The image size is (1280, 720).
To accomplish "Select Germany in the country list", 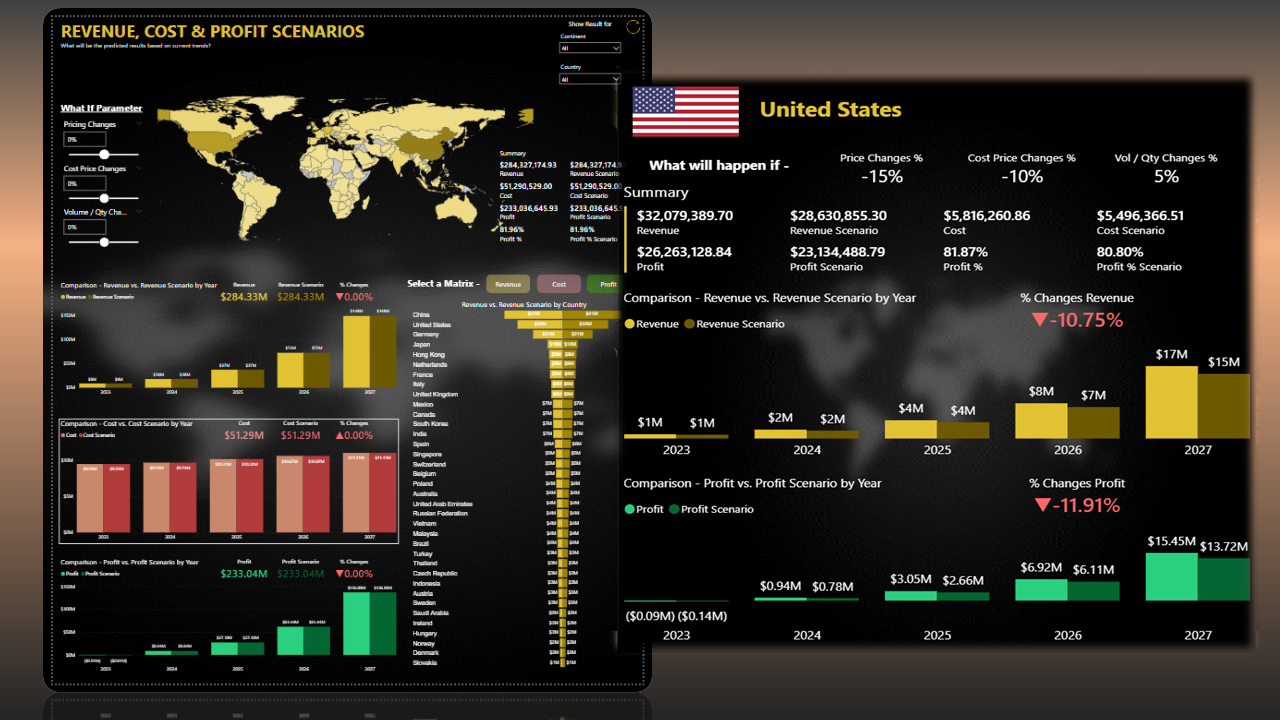I will [426, 335].
